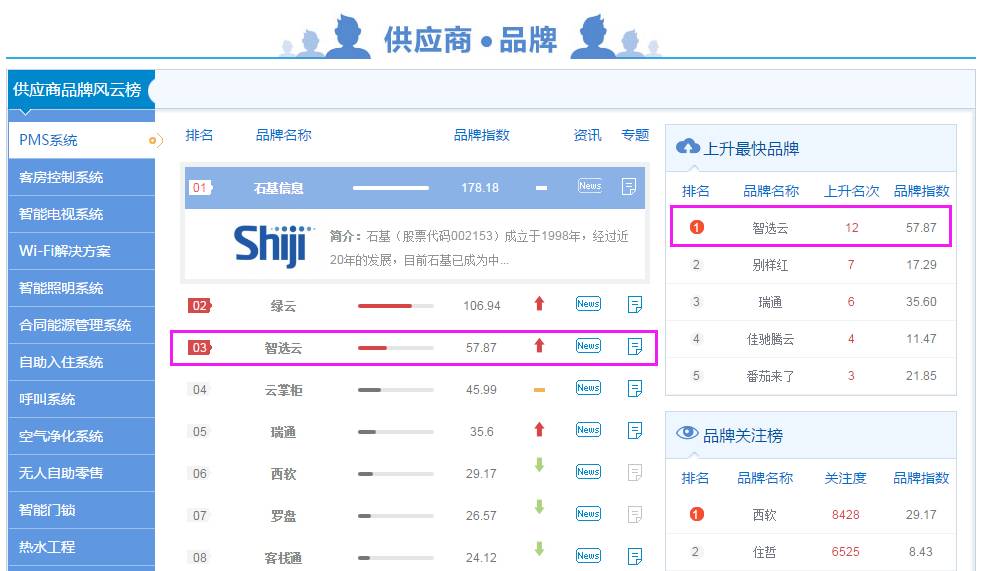Image resolution: width=987 pixels, height=571 pixels.
Task: Open brand 智选云 in main ranking
Action: pyautogui.click(x=283, y=348)
